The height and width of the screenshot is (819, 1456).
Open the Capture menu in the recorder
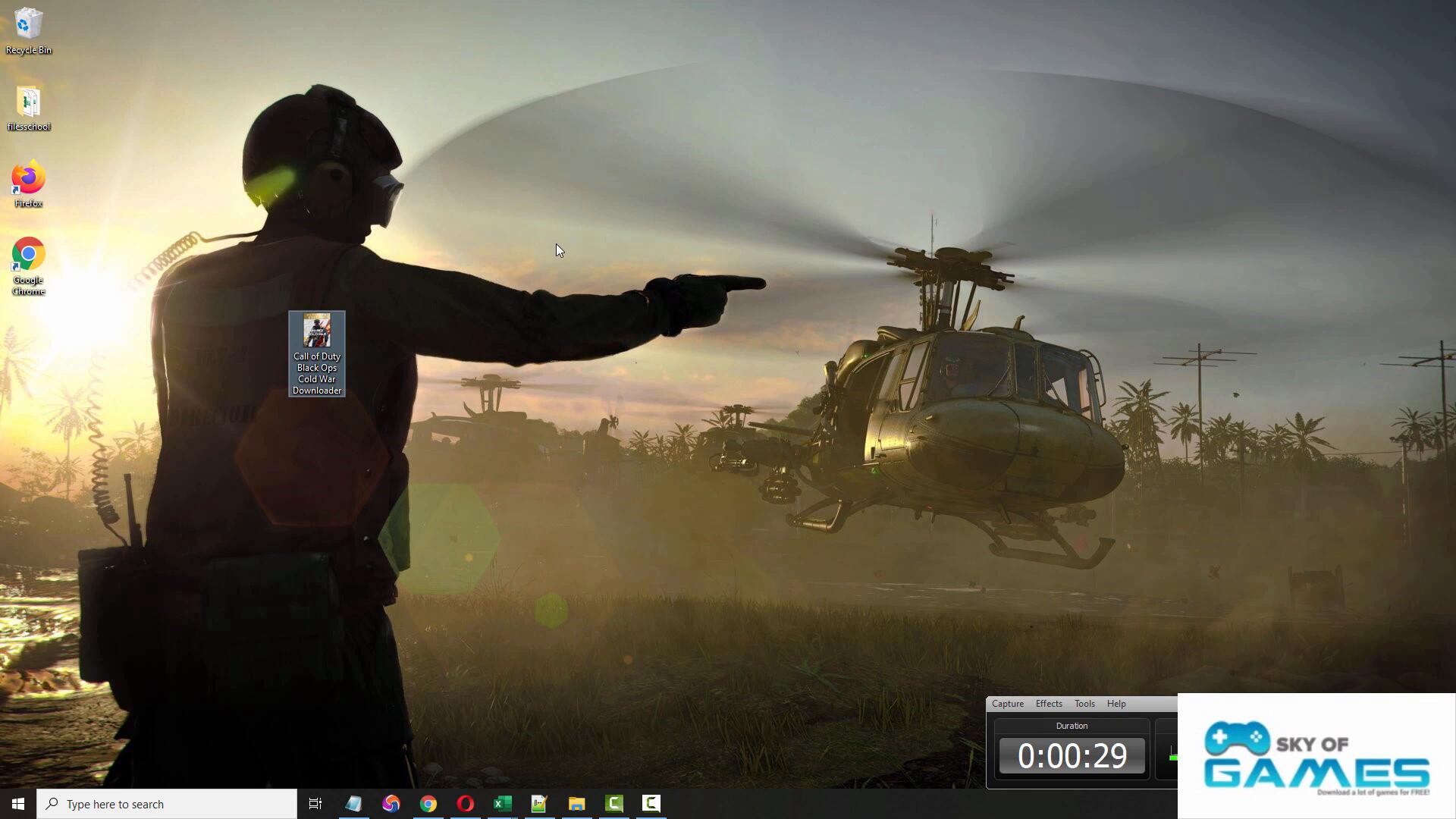[1008, 704]
